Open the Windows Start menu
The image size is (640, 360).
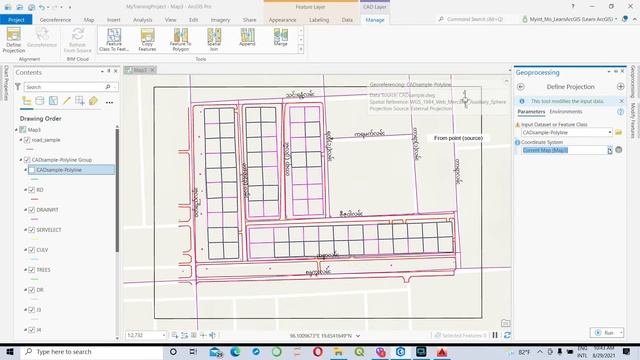[9, 351]
